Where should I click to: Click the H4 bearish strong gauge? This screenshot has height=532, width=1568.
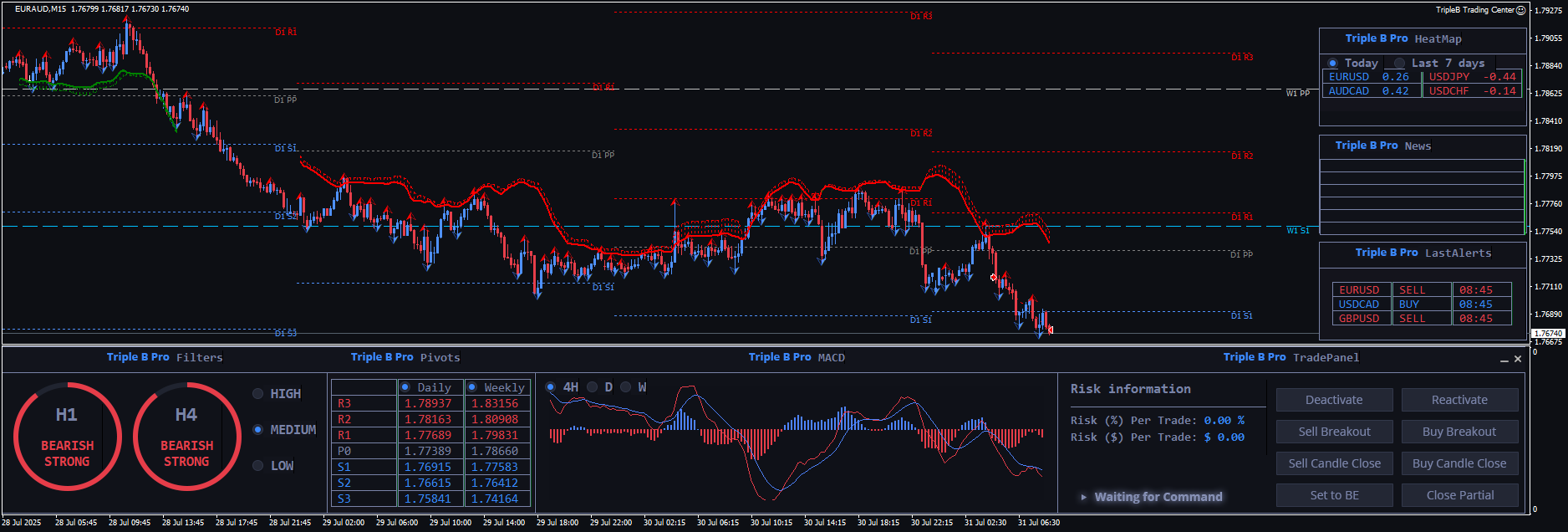[186, 436]
